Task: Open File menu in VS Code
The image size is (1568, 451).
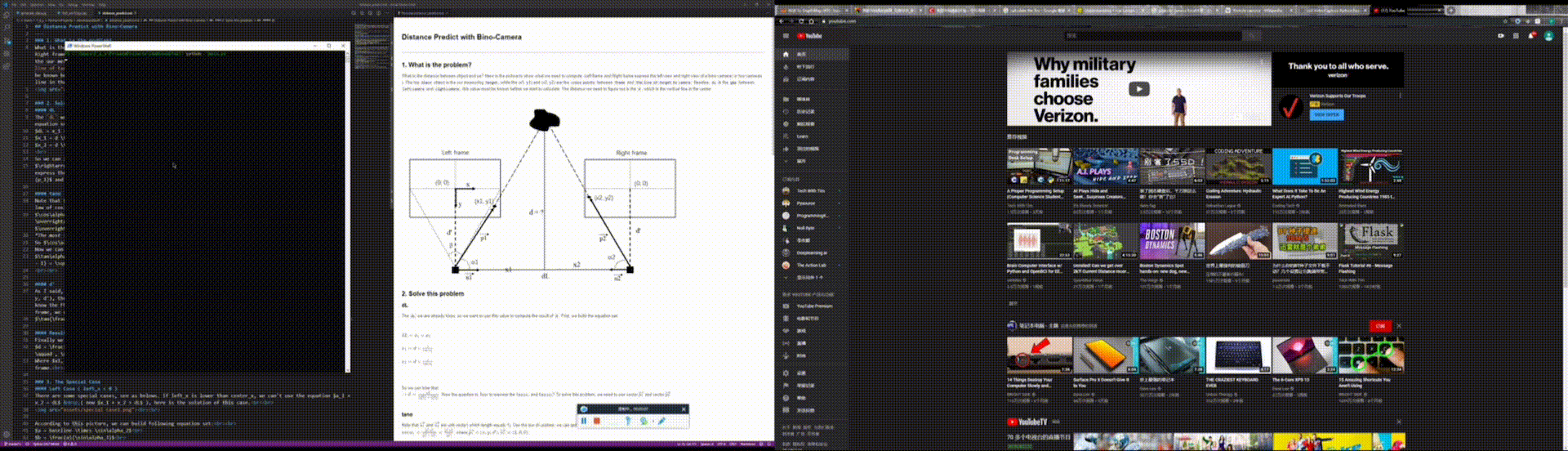Action: pyautogui.click(x=14, y=4)
